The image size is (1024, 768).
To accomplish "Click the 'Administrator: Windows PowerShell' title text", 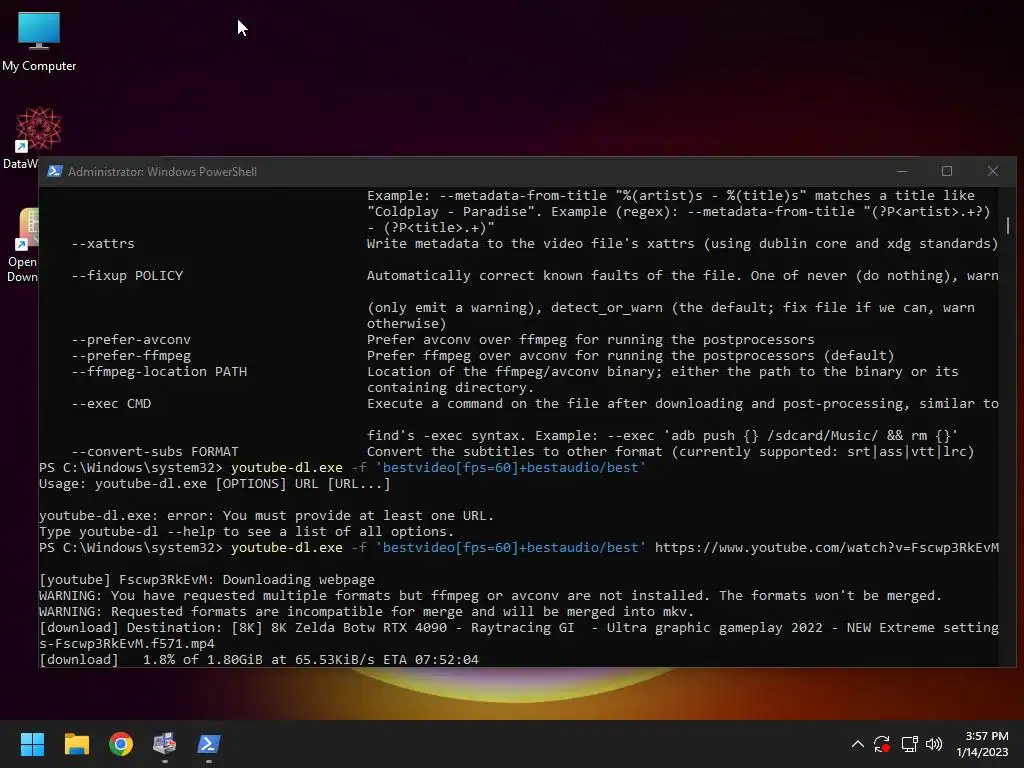I will (x=162, y=172).
